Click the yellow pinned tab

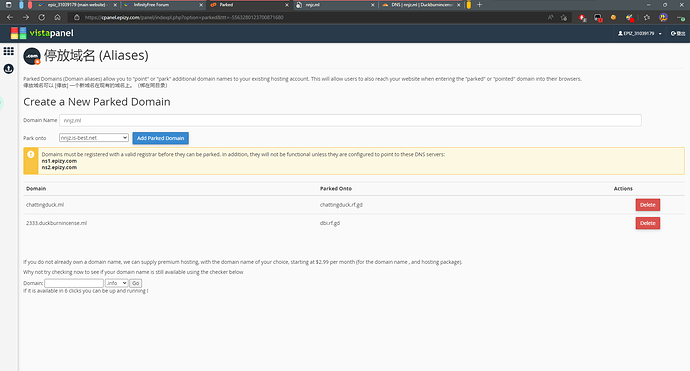point(469,5)
